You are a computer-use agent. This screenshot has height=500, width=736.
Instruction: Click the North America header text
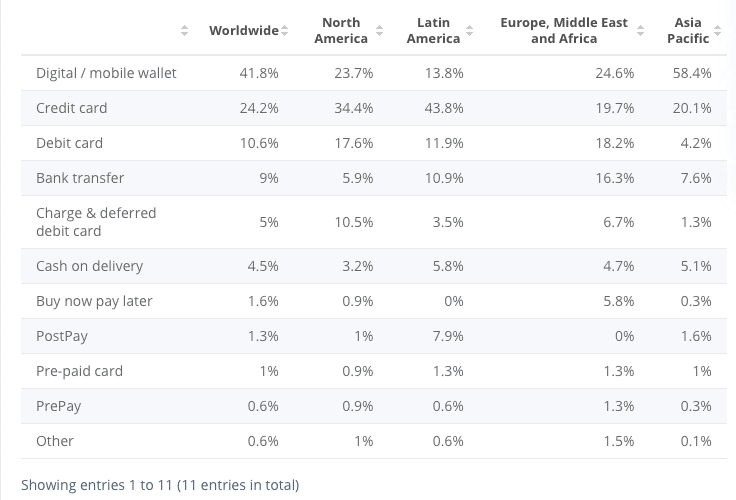tap(341, 31)
